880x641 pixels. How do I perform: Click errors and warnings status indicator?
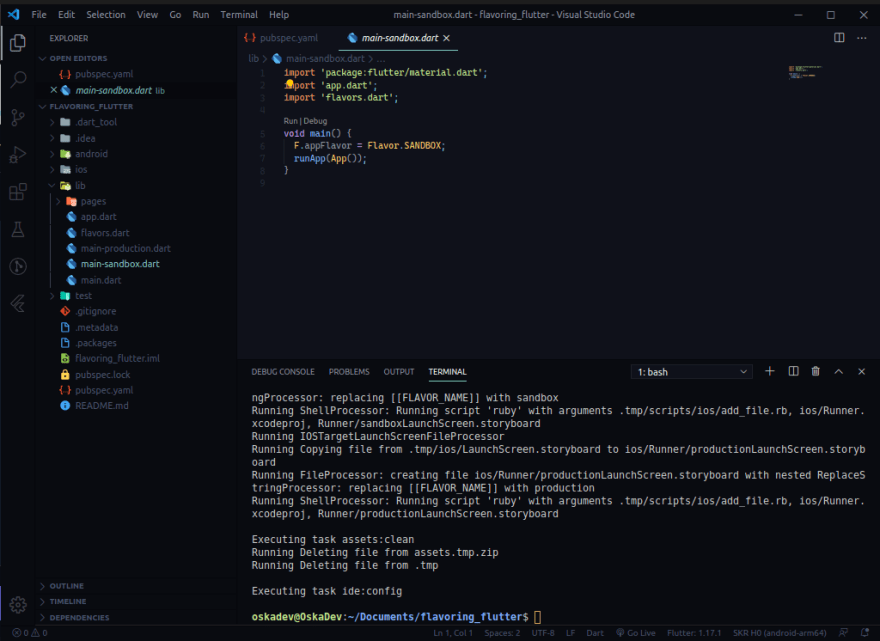30,633
